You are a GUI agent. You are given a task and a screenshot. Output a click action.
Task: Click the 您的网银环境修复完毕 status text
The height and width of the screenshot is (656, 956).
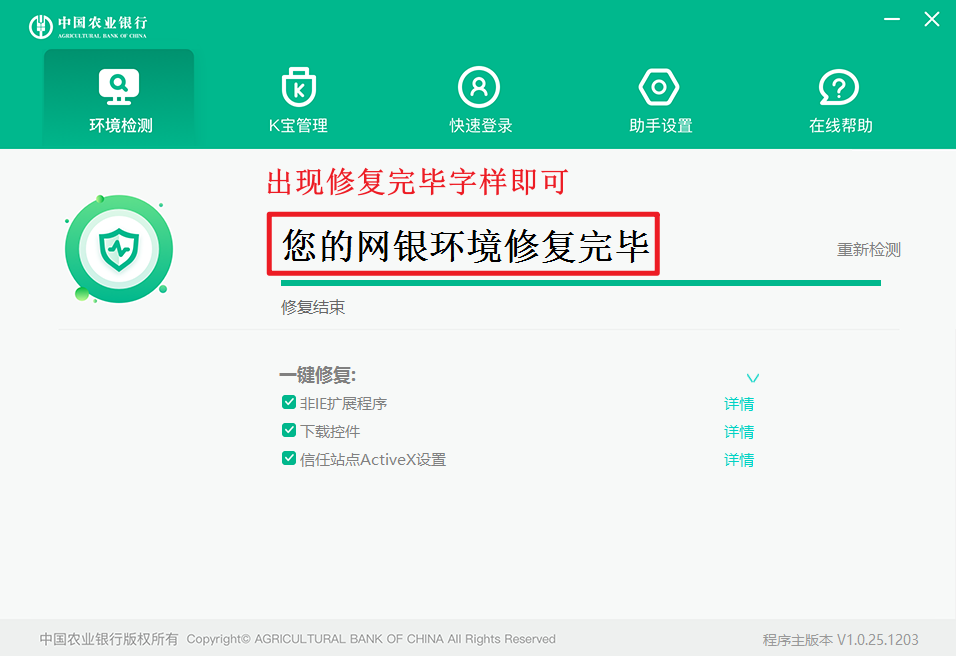pos(465,245)
